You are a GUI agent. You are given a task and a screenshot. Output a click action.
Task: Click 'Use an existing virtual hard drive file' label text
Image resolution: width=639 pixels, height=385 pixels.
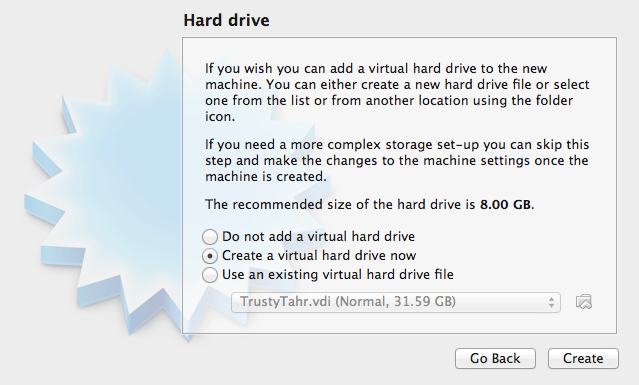[x=338, y=275]
